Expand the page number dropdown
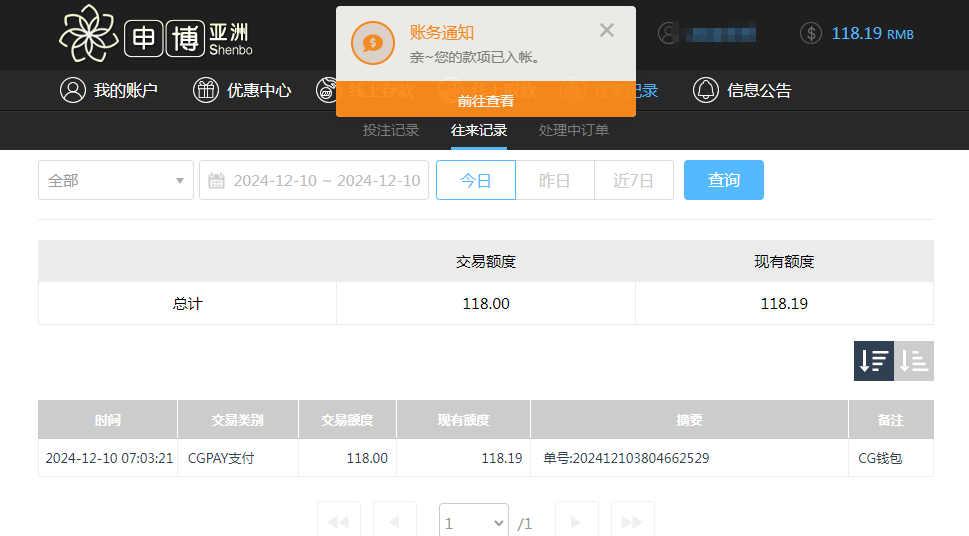This screenshot has width=969, height=536. coord(474,523)
